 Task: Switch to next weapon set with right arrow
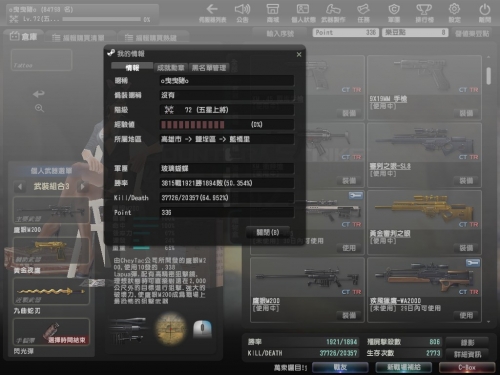[82, 186]
